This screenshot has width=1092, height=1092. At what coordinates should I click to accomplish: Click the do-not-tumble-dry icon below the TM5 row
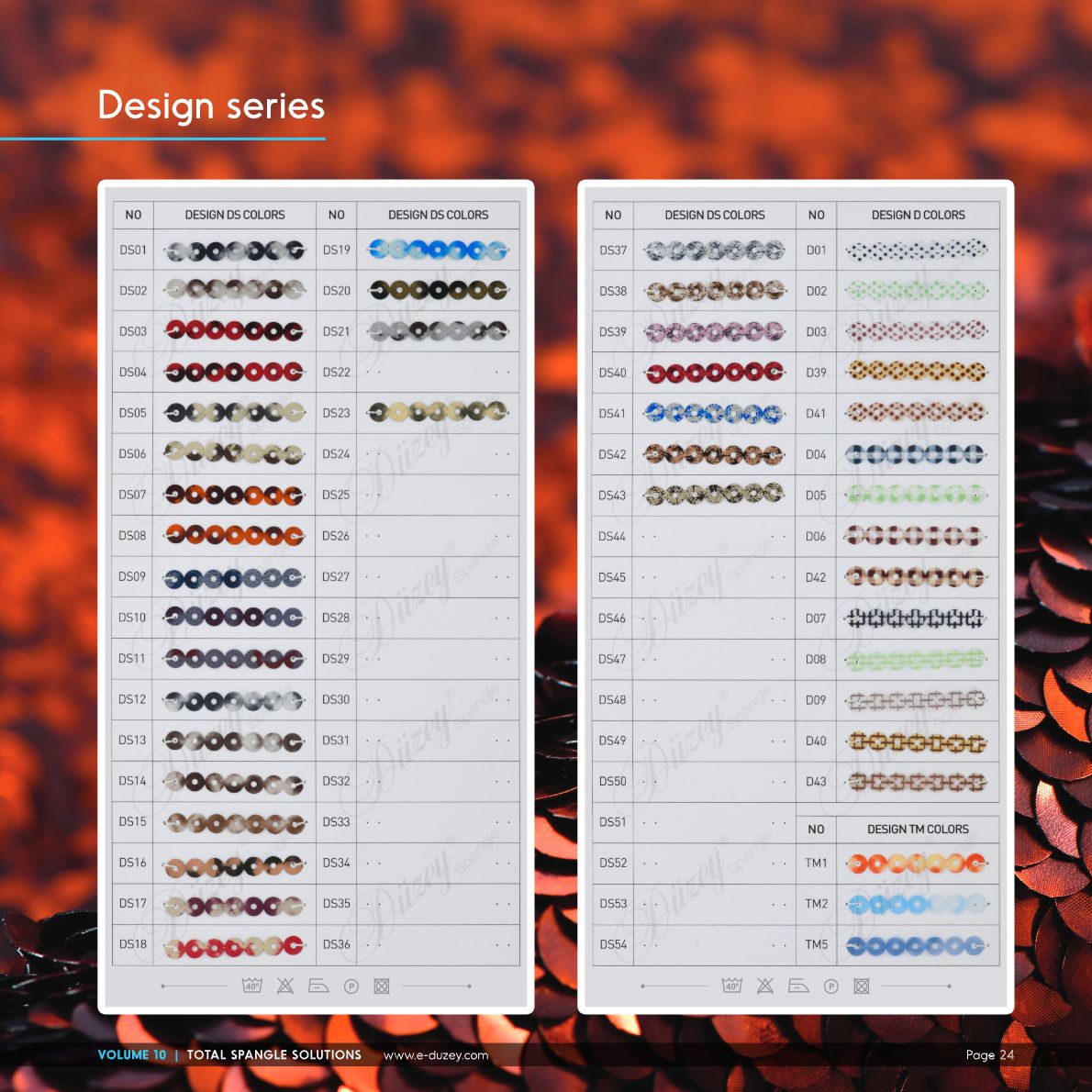coord(862,986)
